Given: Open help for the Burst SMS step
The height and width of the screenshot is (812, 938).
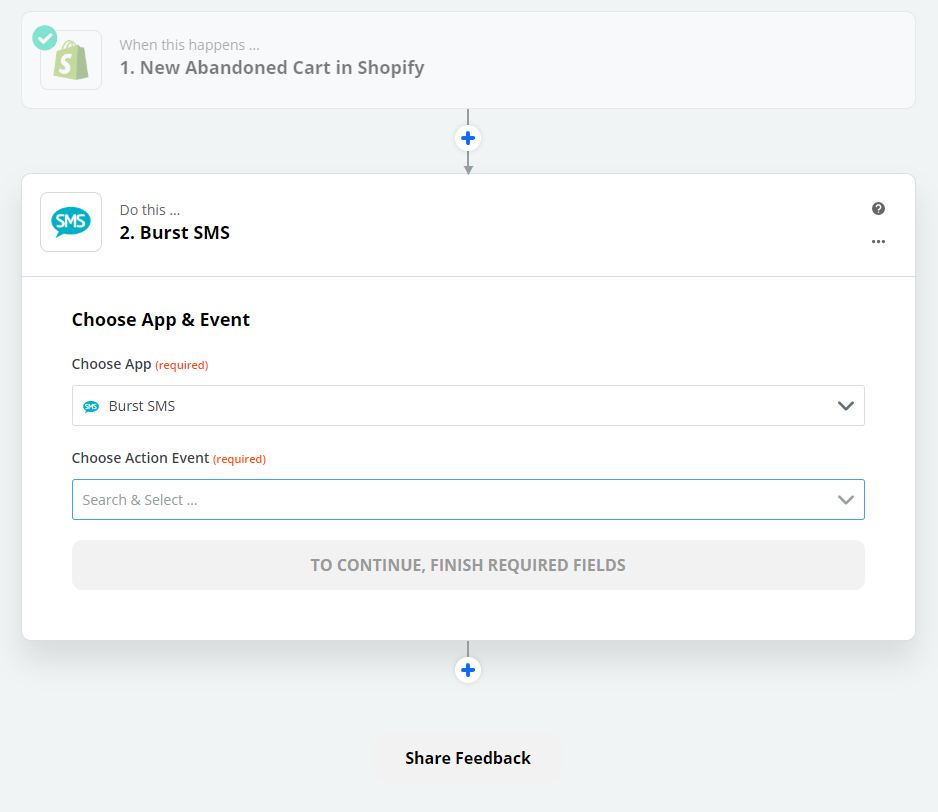Looking at the screenshot, I should [878, 208].
